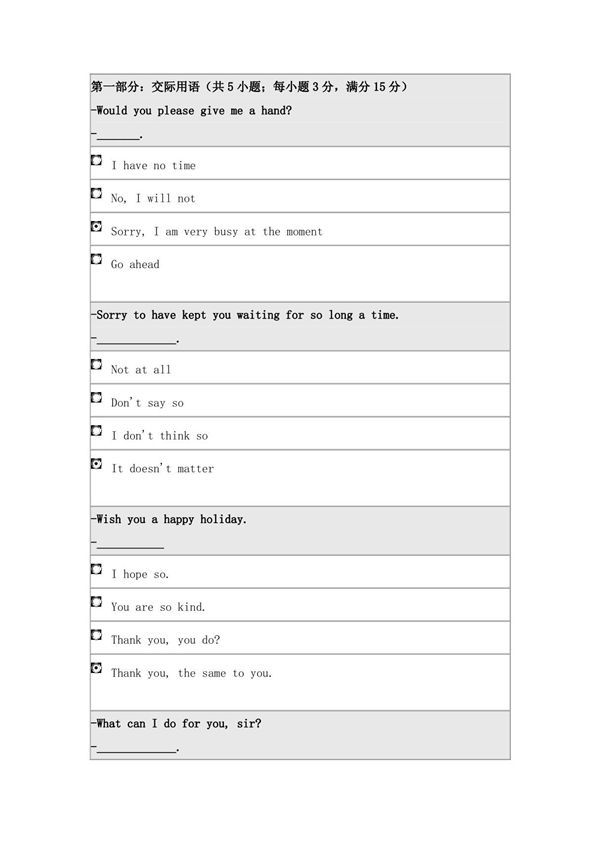Click the question 'Would you please give me a hand?'
The image size is (600, 850).
(x=191, y=110)
